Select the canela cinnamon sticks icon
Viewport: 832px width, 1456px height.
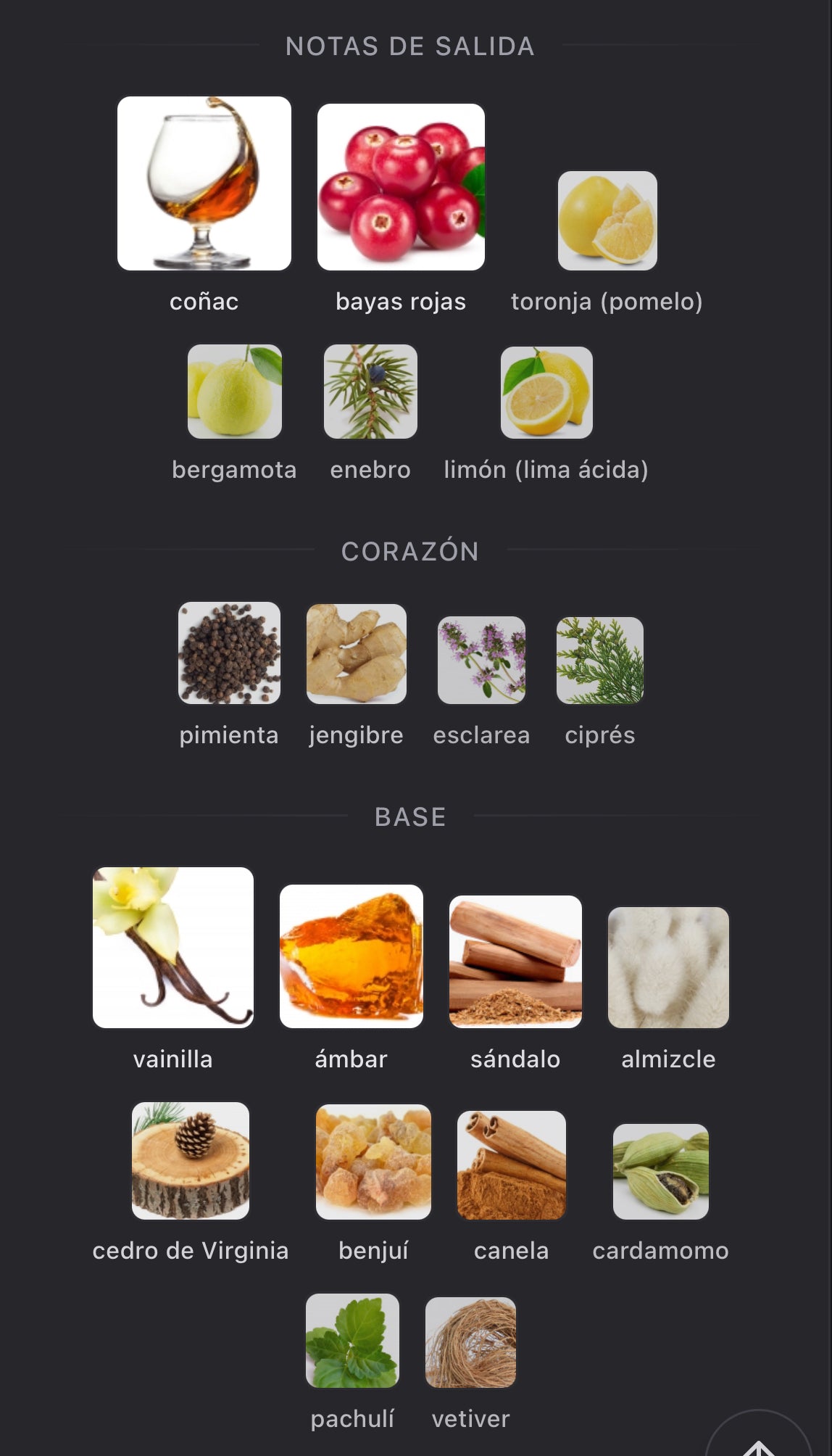pos(512,1165)
